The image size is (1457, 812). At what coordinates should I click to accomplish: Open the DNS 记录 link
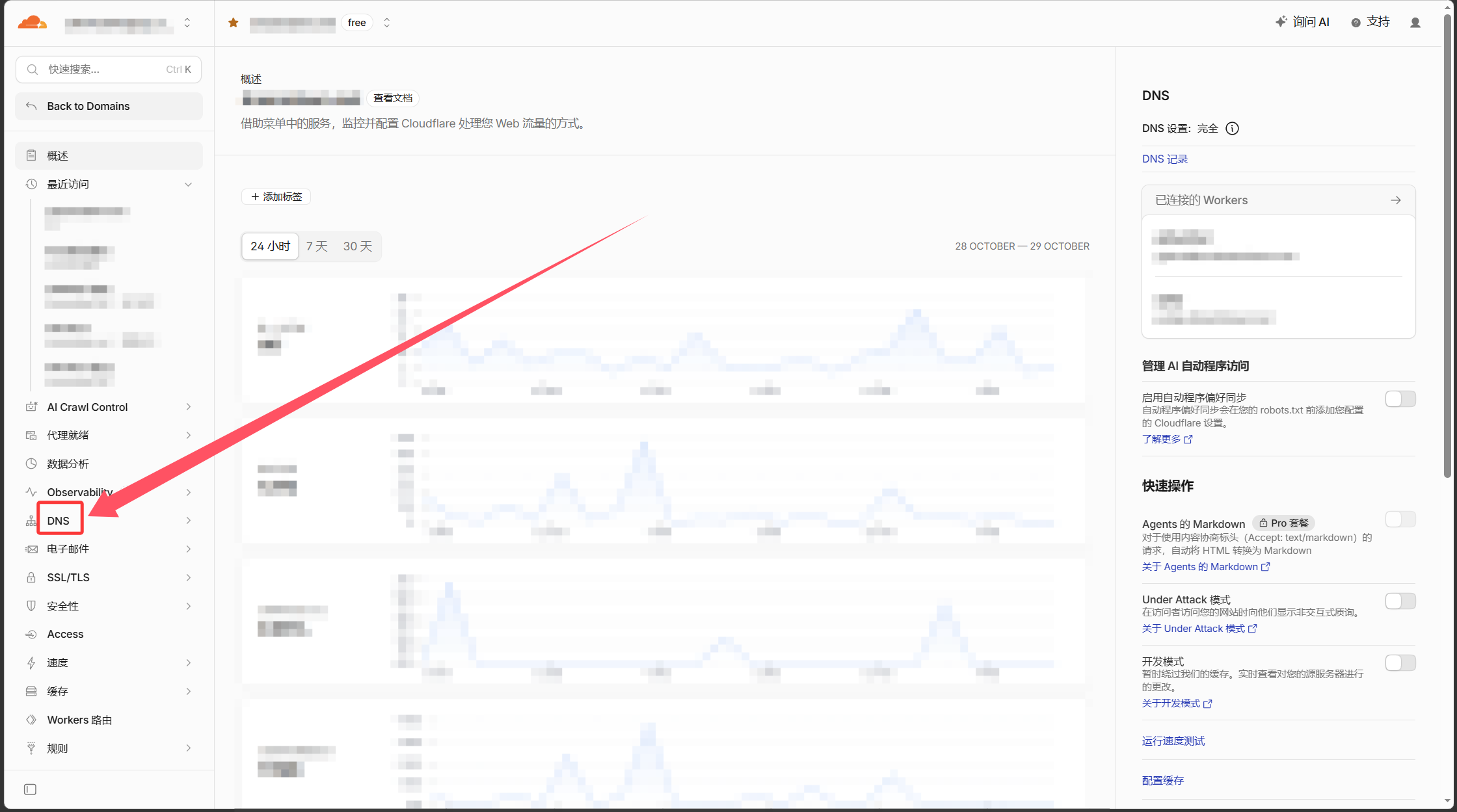[x=1165, y=159]
